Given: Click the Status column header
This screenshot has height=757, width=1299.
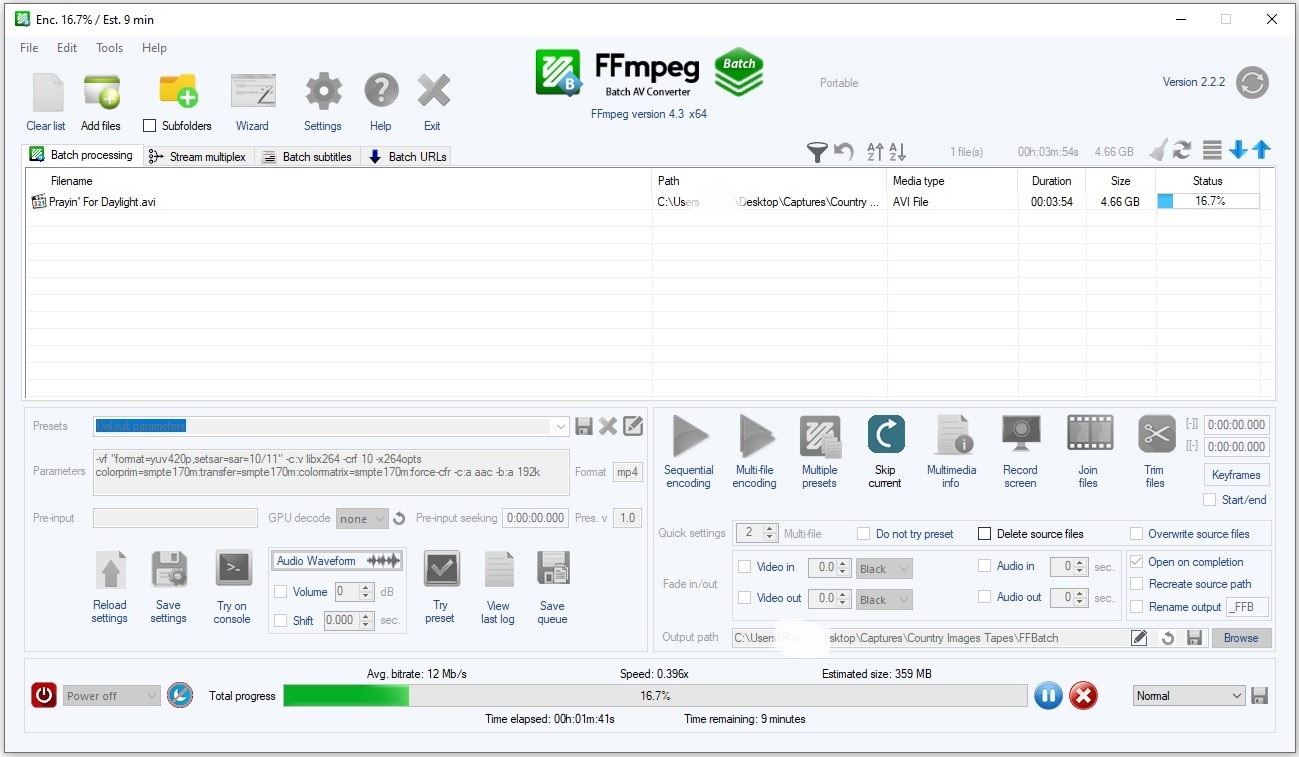Looking at the screenshot, I should coord(1207,181).
